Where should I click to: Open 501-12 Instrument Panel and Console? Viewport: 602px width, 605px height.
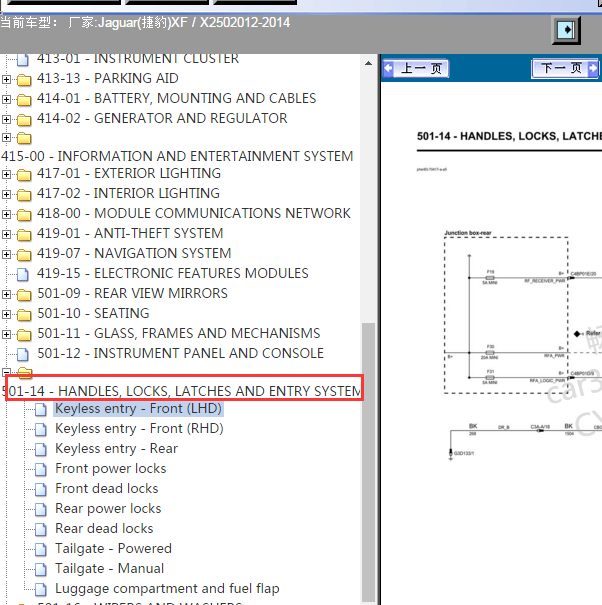click(x=180, y=353)
